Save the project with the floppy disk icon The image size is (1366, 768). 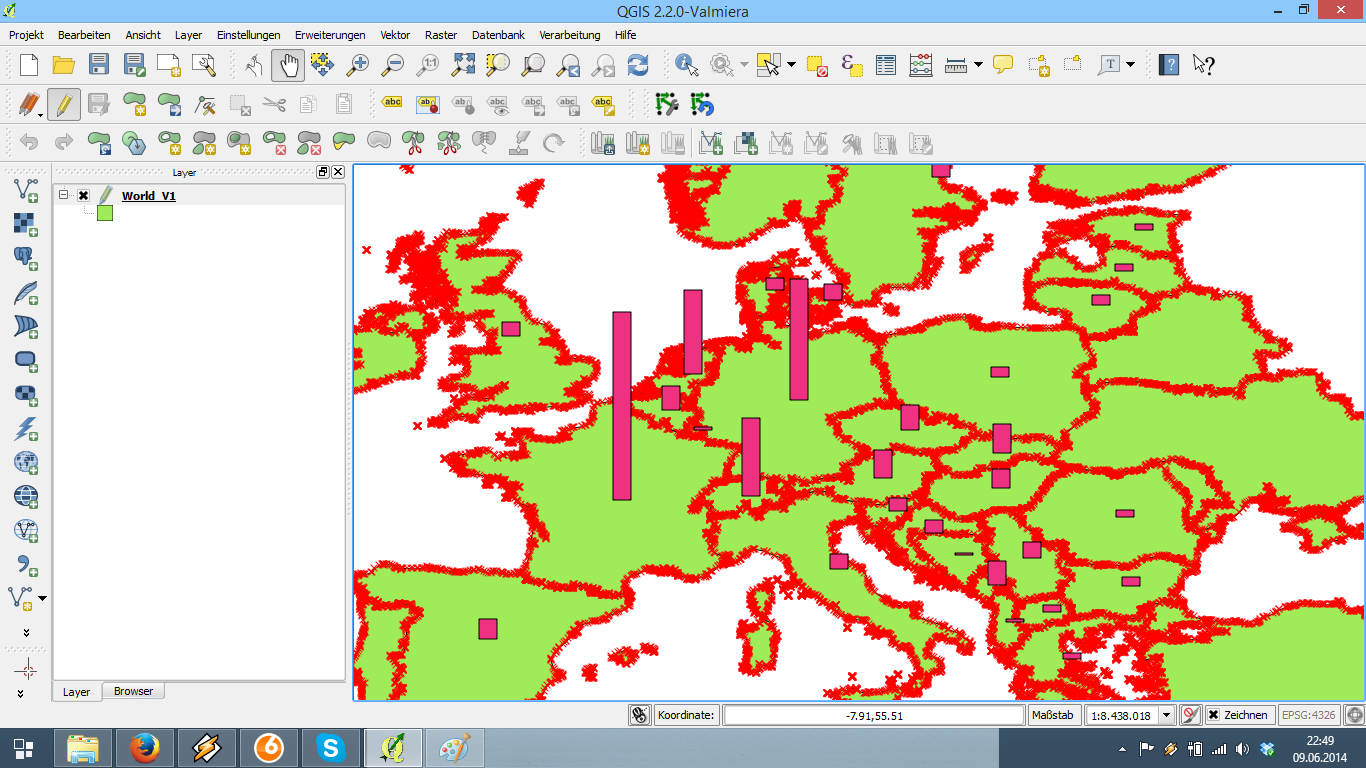point(98,65)
